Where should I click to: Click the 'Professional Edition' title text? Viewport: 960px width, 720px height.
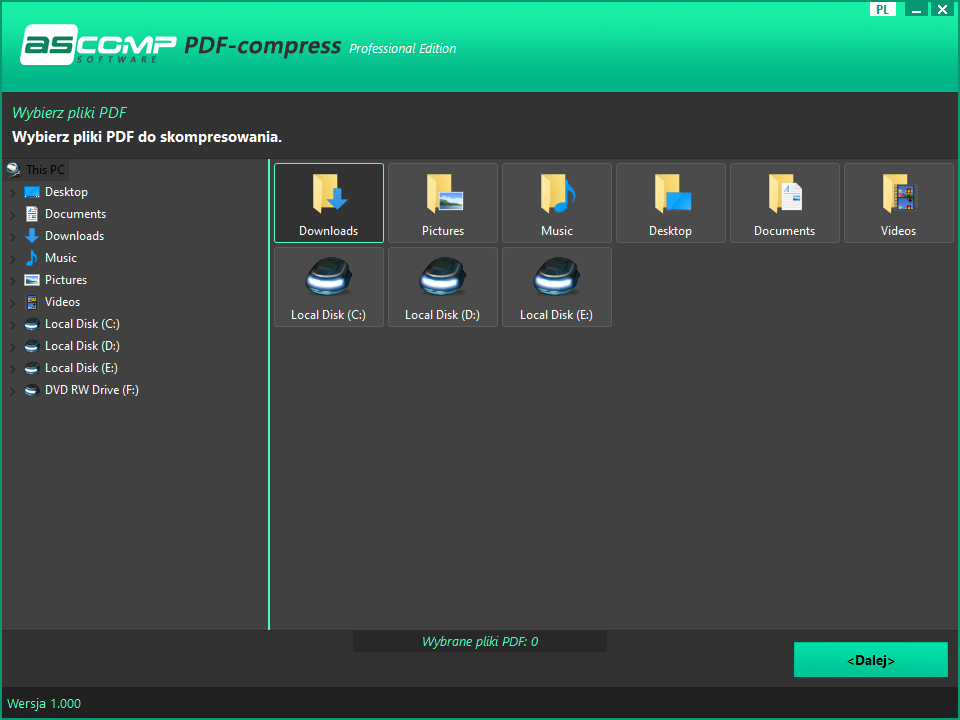[x=402, y=49]
